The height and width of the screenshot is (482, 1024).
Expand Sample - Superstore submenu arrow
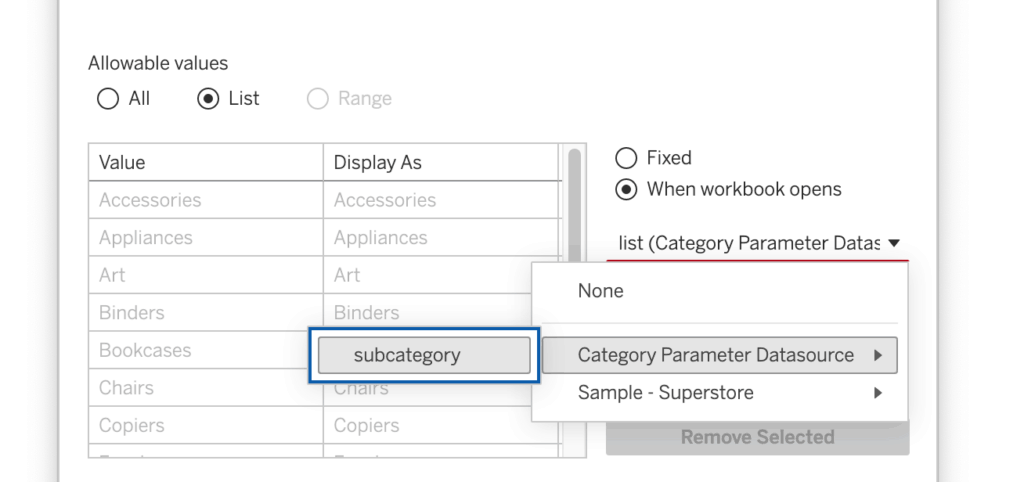[x=877, y=393]
